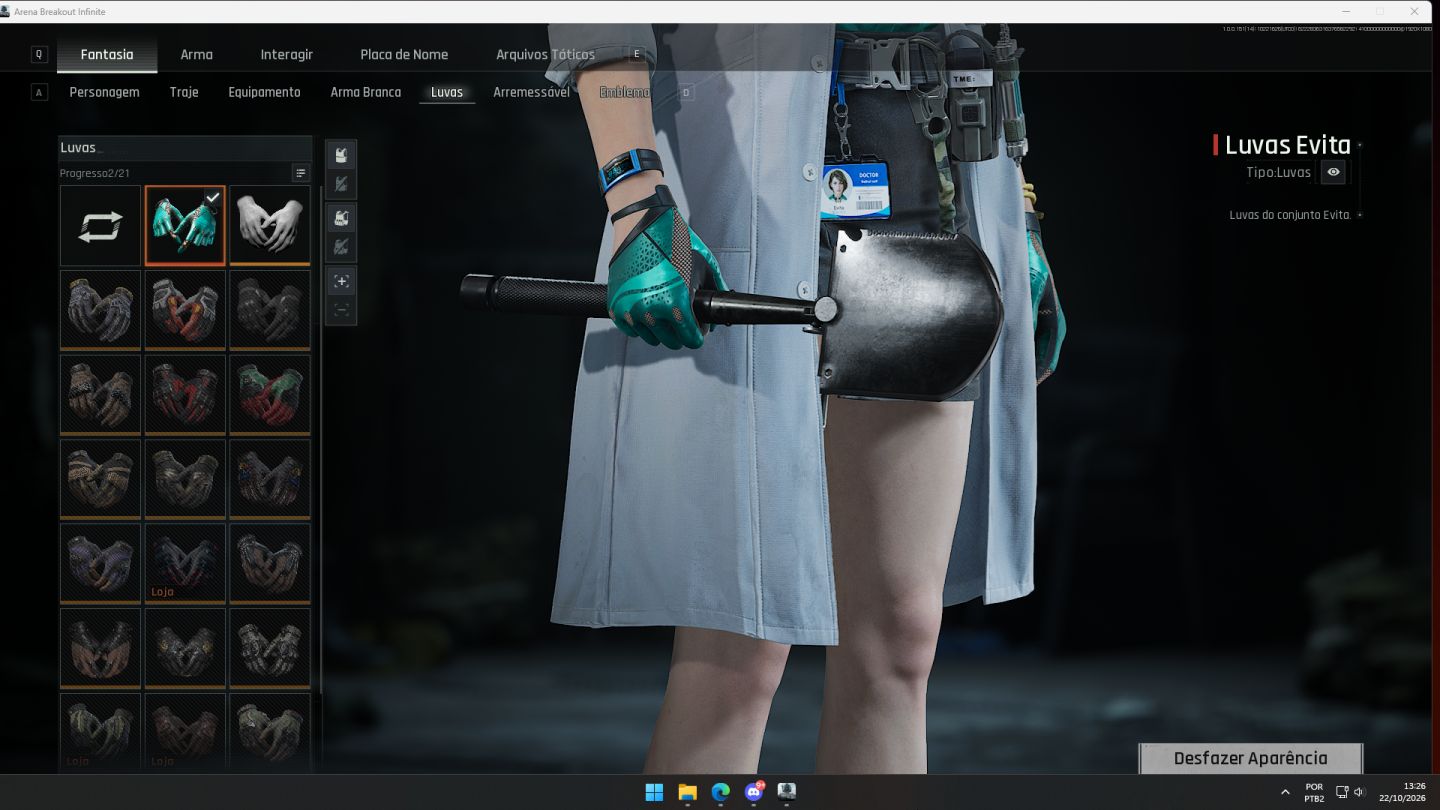Click the D key hint after Emblema
The height and width of the screenshot is (810, 1440).
tap(686, 92)
